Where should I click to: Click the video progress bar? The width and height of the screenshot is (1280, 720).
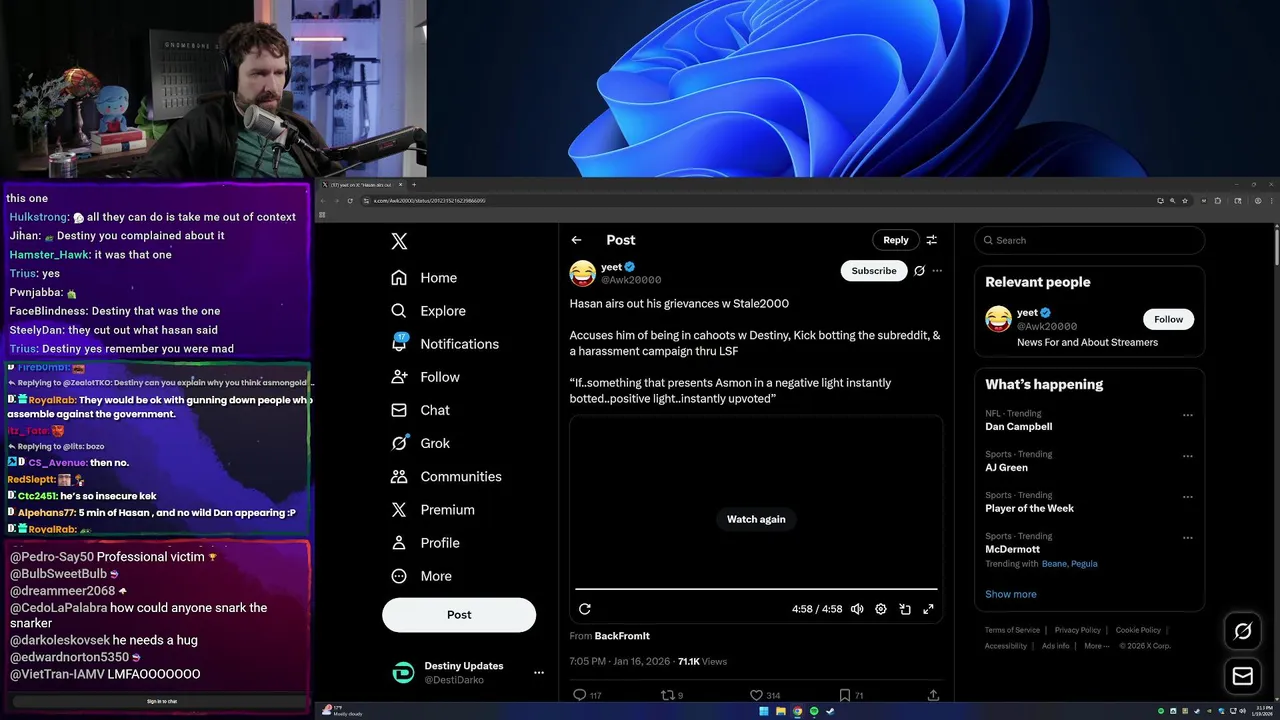coord(756,589)
